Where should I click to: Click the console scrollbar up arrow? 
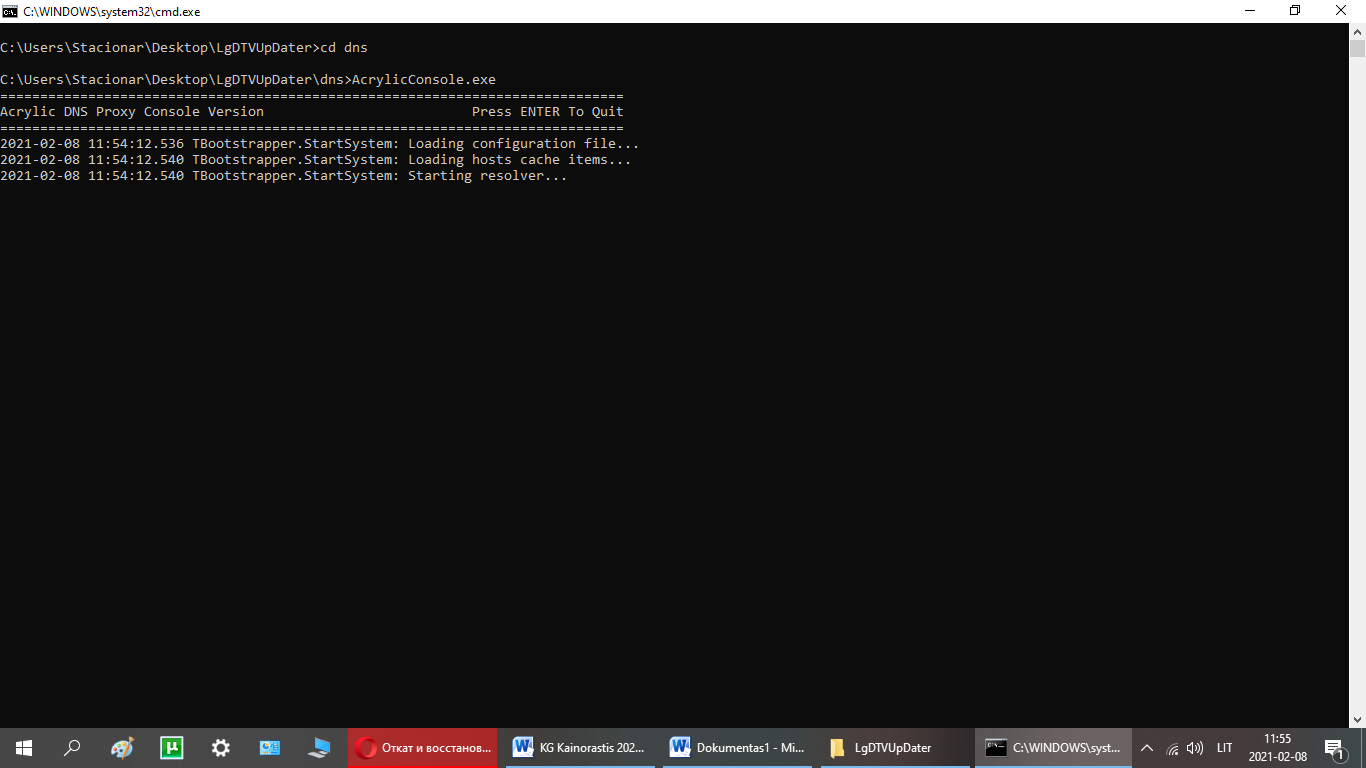(x=1357, y=32)
